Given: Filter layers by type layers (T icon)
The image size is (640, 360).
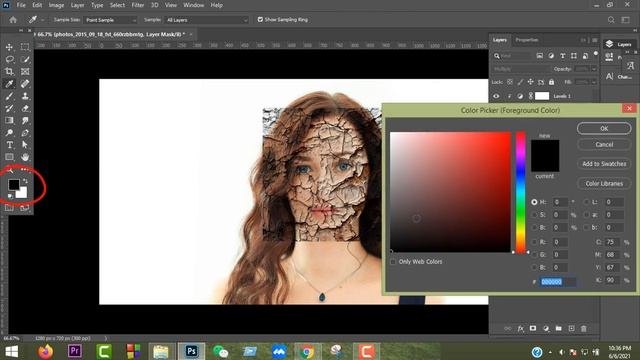Looking at the screenshot, I should [x=562, y=56].
